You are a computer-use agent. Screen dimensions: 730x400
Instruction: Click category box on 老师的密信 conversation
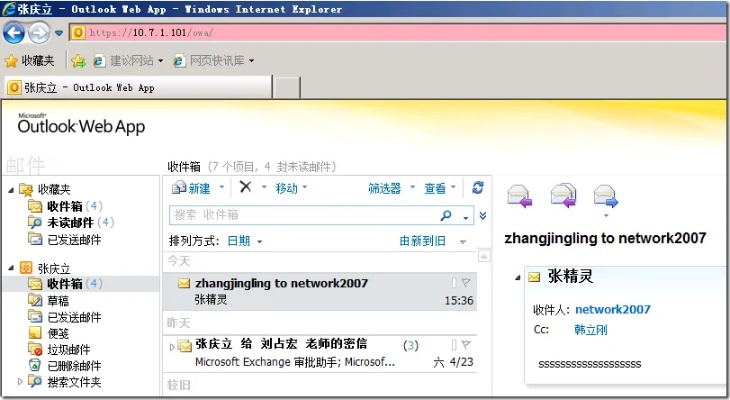coord(454,345)
